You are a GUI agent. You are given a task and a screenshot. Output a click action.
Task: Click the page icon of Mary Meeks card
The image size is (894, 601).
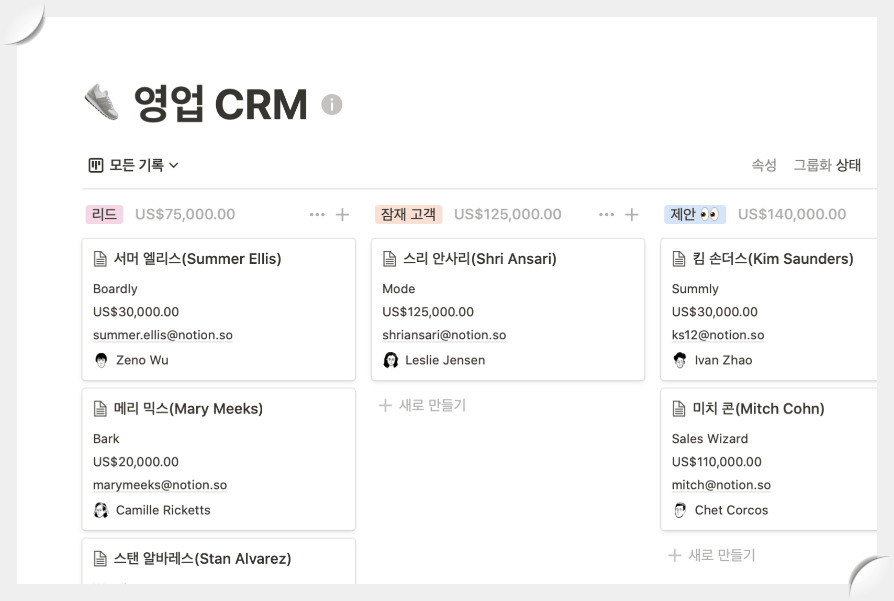(100, 409)
